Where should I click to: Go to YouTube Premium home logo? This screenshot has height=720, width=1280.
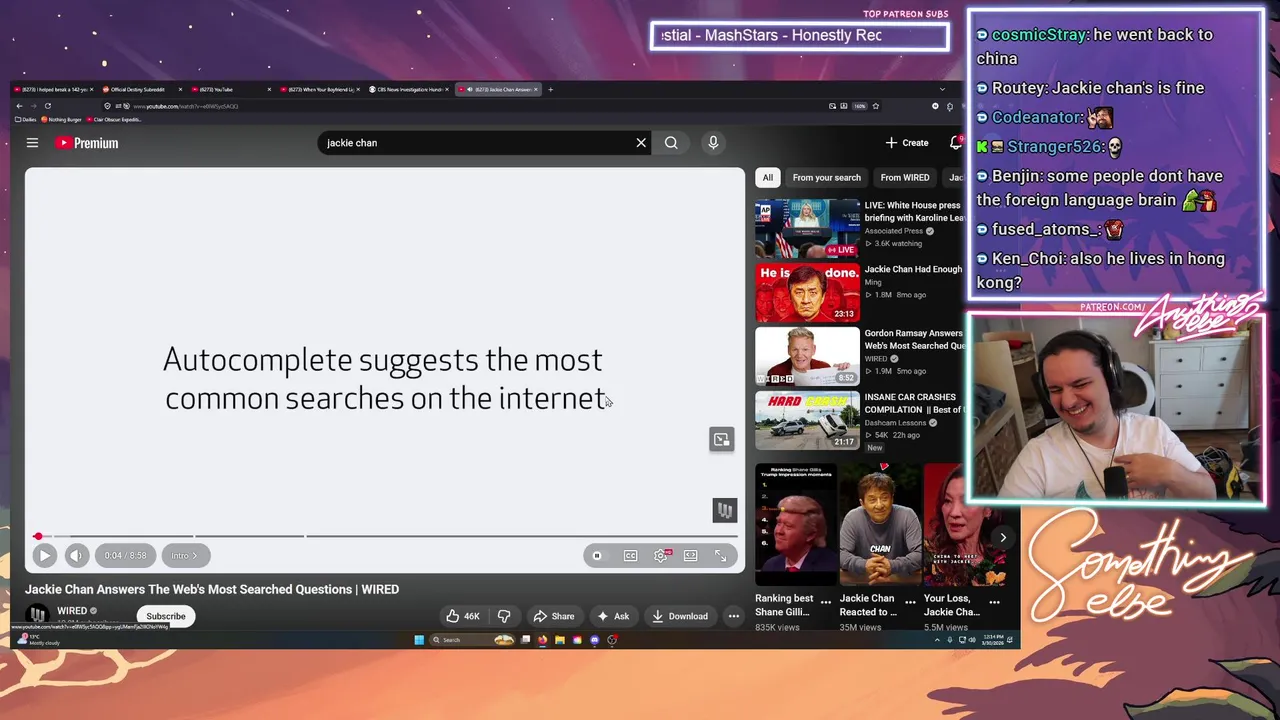[87, 143]
